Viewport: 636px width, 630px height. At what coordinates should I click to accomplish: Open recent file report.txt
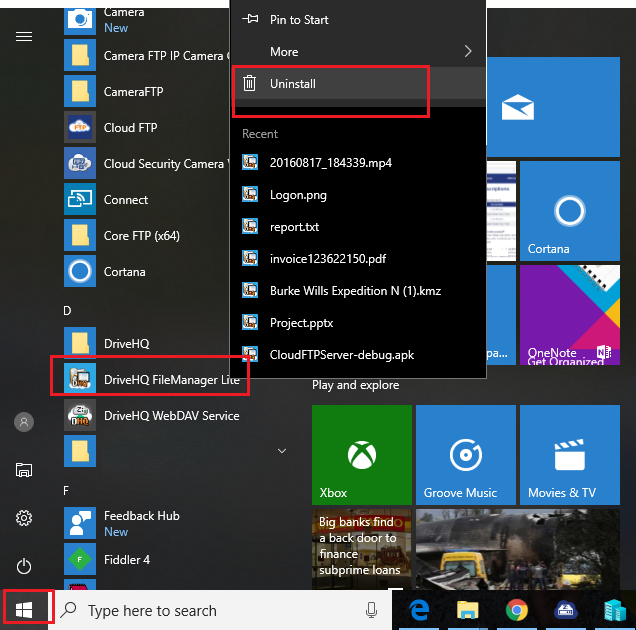click(x=294, y=227)
